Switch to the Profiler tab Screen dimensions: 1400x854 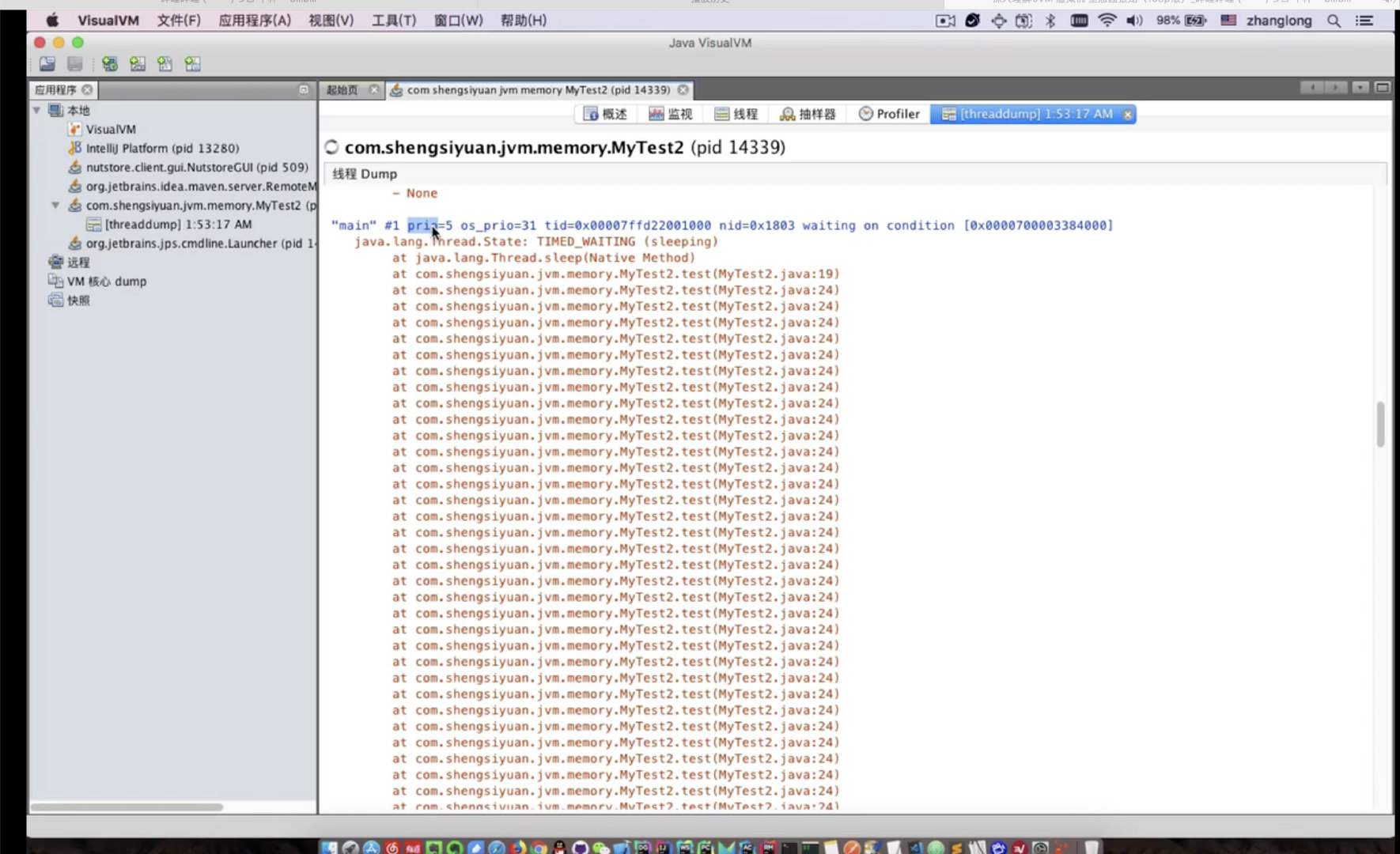click(890, 114)
